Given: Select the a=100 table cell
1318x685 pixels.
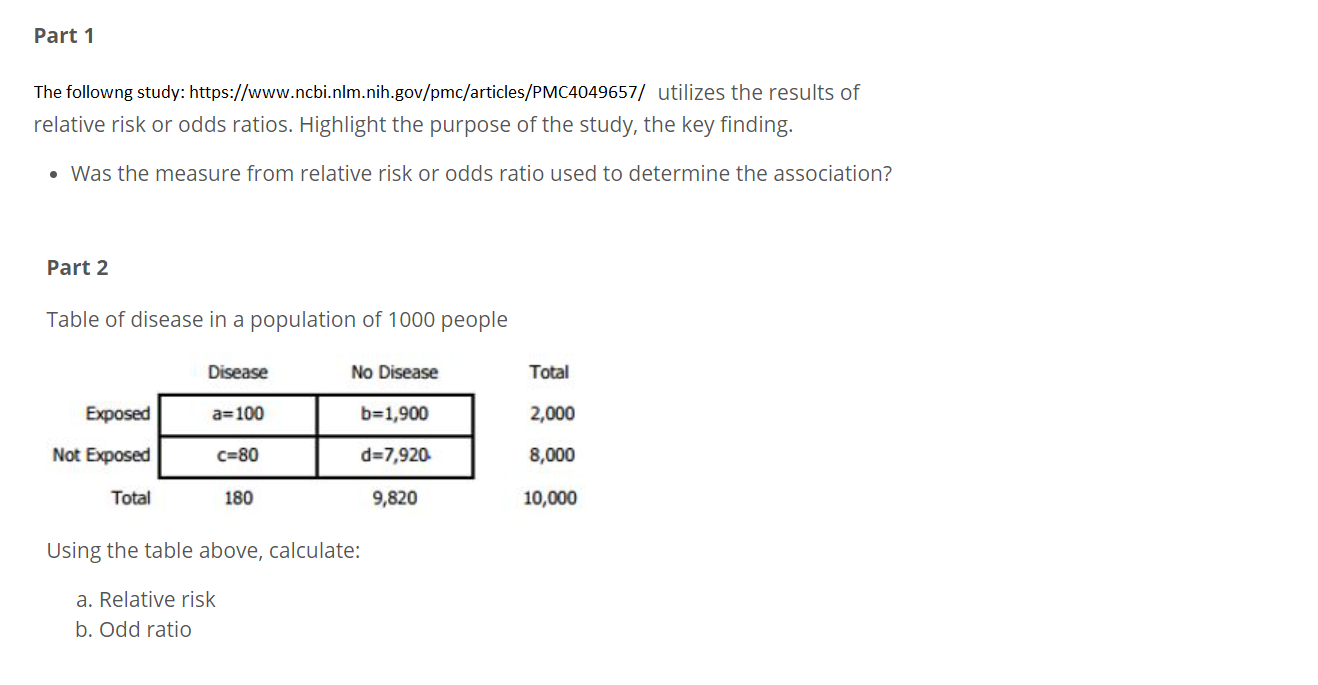Looking at the screenshot, I should coord(238,414).
